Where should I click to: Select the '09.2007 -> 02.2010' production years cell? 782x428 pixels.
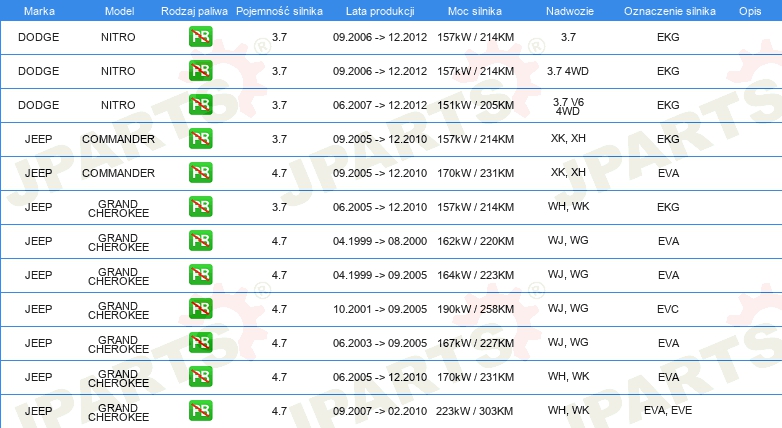[x=380, y=412]
